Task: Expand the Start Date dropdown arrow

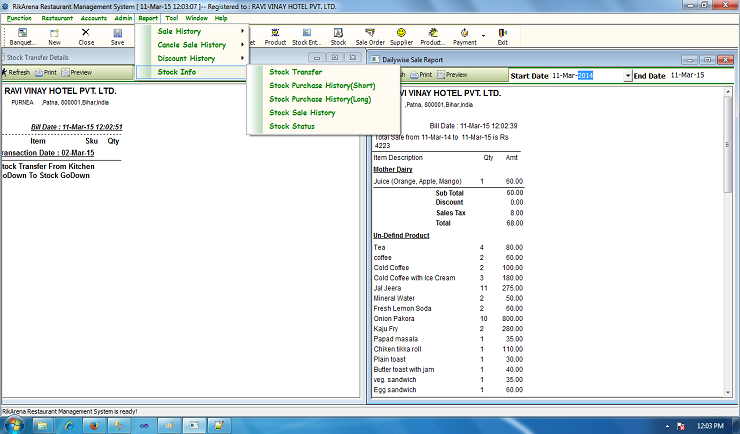Action: pyautogui.click(x=628, y=76)
